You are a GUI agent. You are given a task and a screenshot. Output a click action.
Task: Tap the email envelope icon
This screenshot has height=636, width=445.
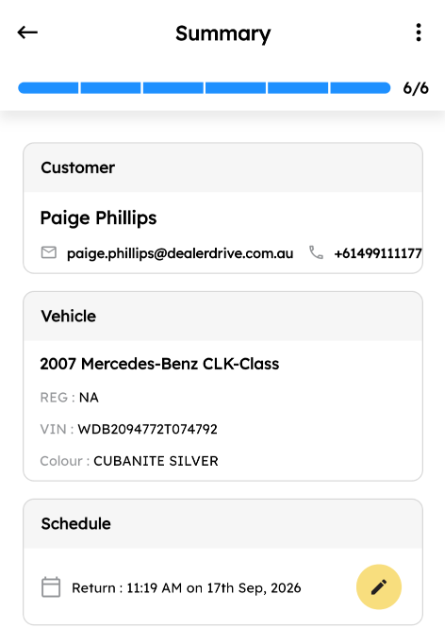point(49,252)
